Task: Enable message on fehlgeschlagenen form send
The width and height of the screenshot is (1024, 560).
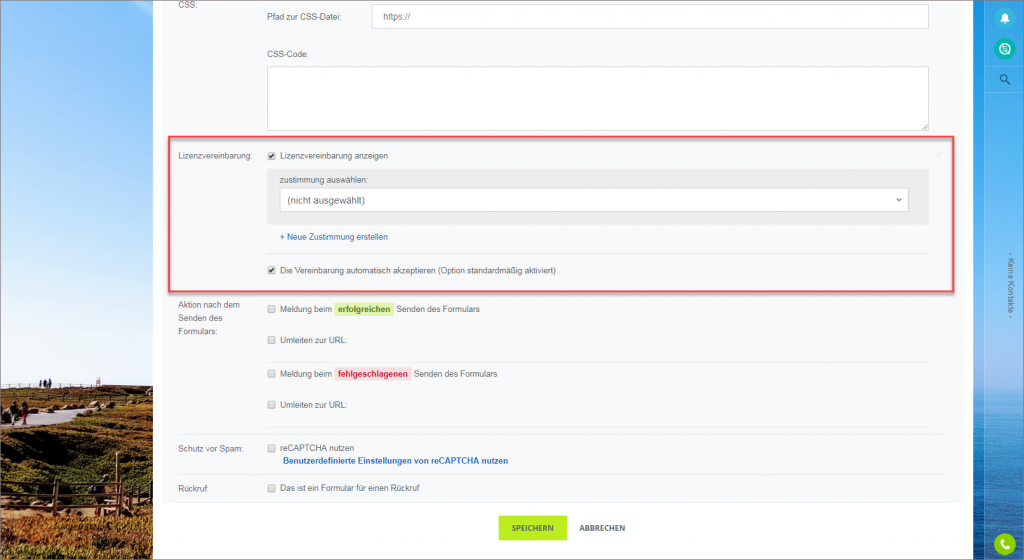Action: (x=272, y=374)
